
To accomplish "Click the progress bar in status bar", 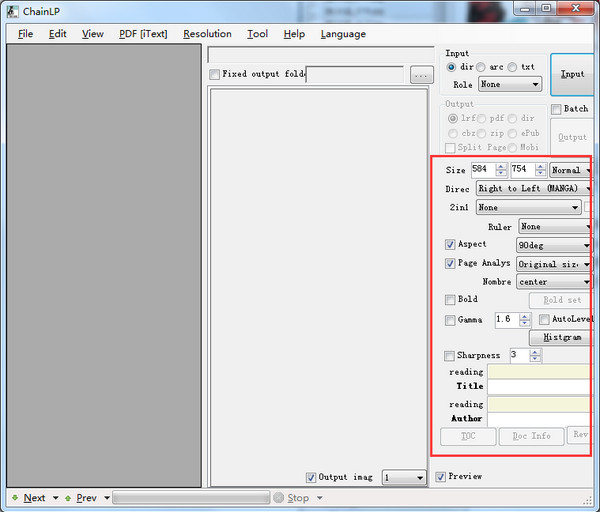I will coord(190,498).
